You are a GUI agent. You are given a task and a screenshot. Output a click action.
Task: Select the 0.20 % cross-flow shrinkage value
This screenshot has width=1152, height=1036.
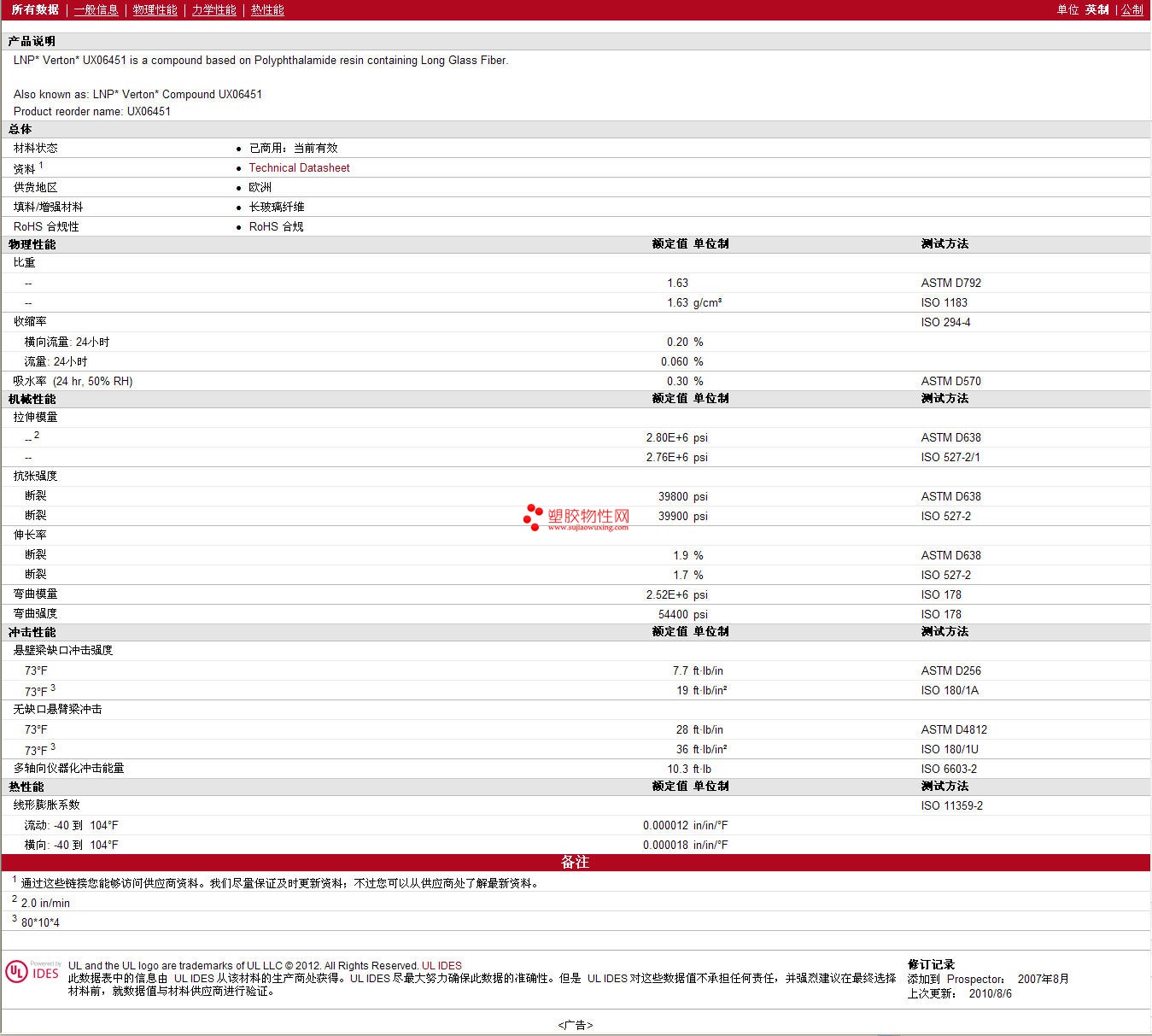click(685, 342)
